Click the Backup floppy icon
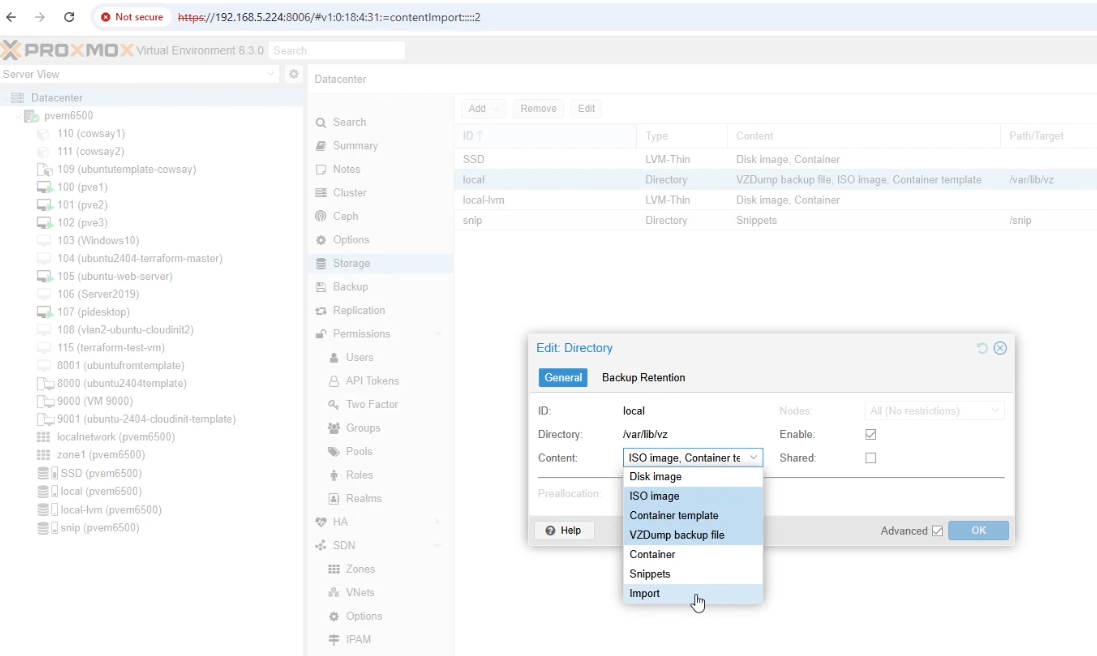This screenshot has width=1097, height=656. click(321, 287)
